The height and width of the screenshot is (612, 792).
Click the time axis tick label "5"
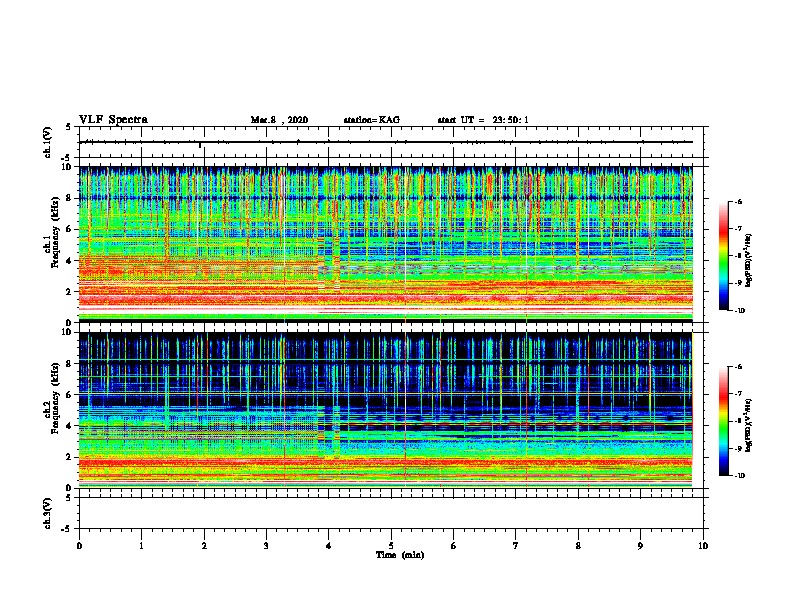[x=391, y=546]
